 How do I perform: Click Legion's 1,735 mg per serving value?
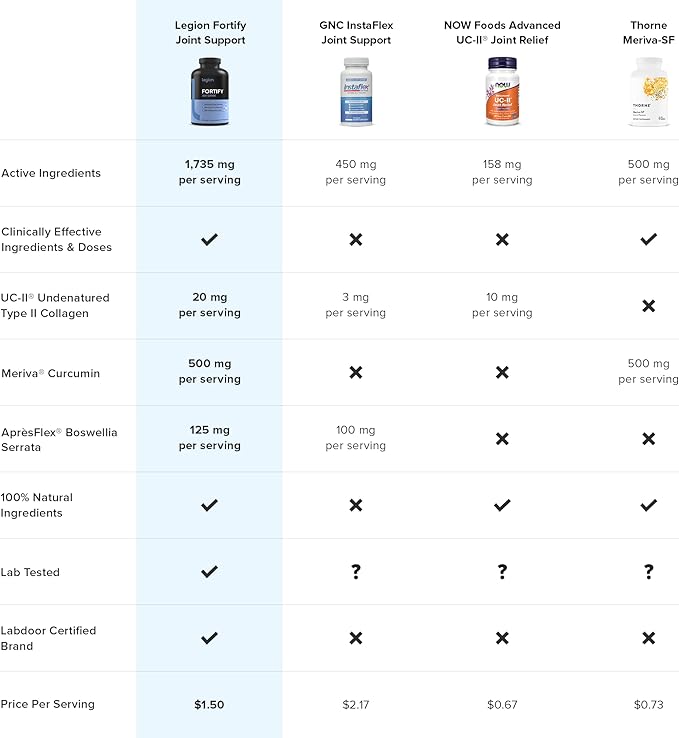coord(209,172)
